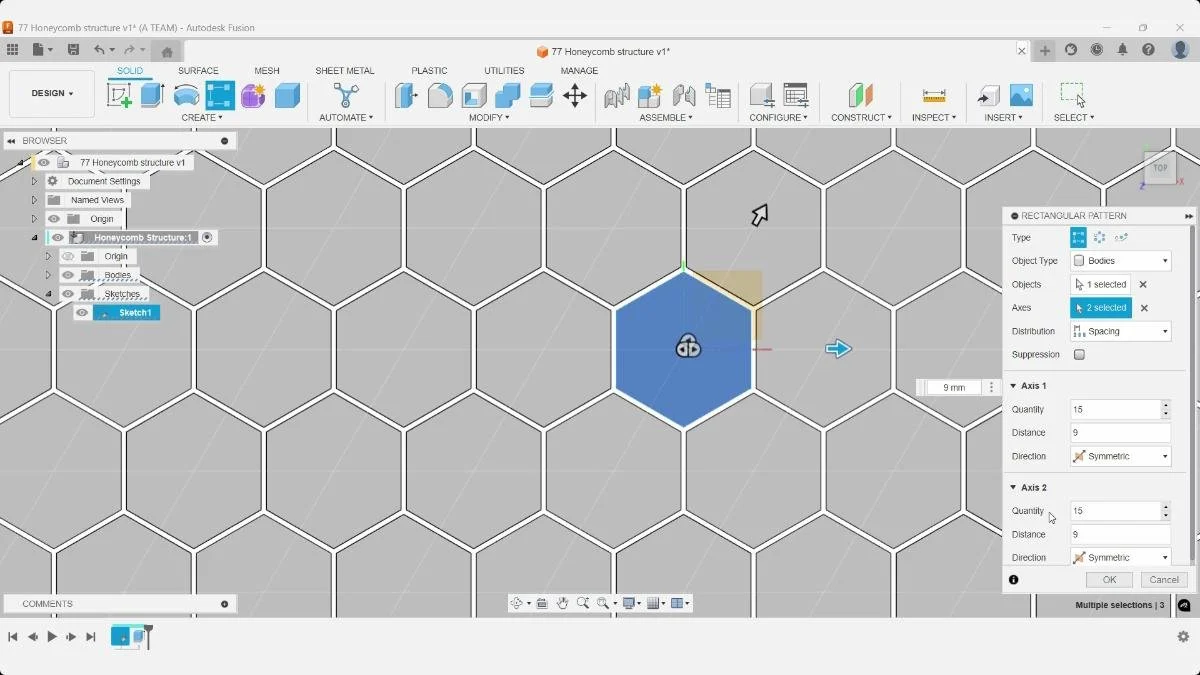Open the Data Panel grid icon

(12, 50)
